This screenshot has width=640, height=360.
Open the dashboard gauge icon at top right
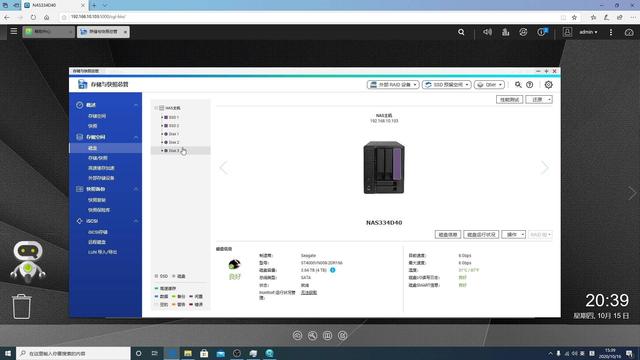[629, 32]
